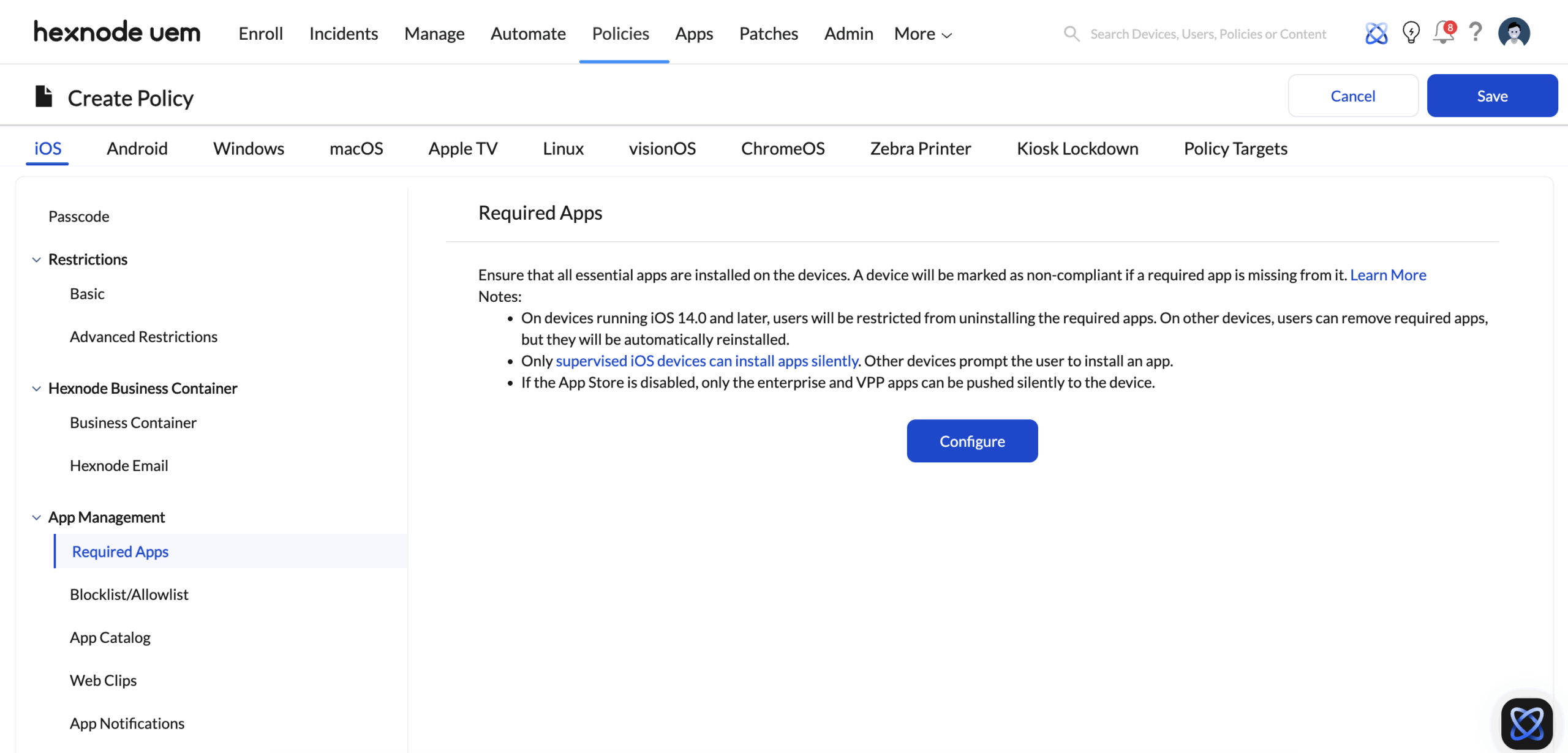Open Advanced Restrictions settings
Viewport: 1568px width, 753px height.
coord(143,337)
